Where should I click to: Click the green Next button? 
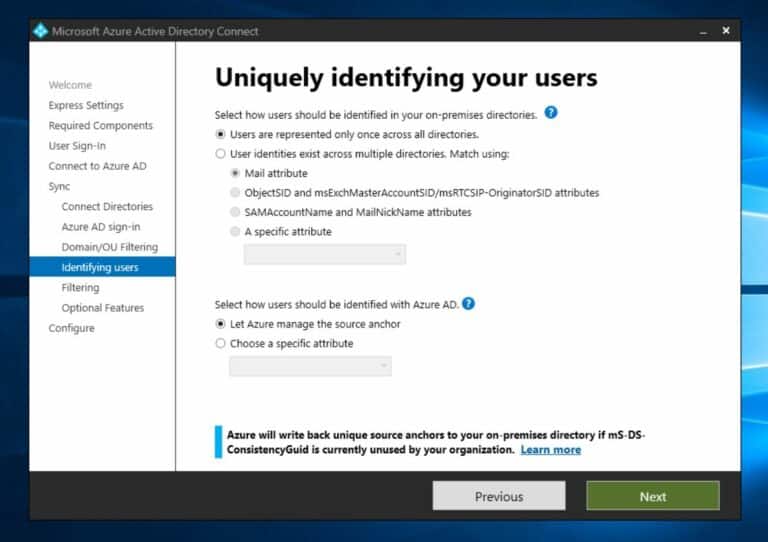click(x=653, y=495)
